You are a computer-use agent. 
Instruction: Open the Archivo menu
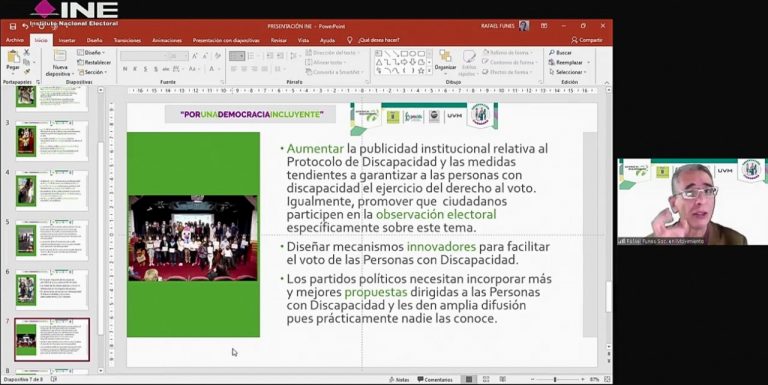pyautogui.click(x=15, y=40)
